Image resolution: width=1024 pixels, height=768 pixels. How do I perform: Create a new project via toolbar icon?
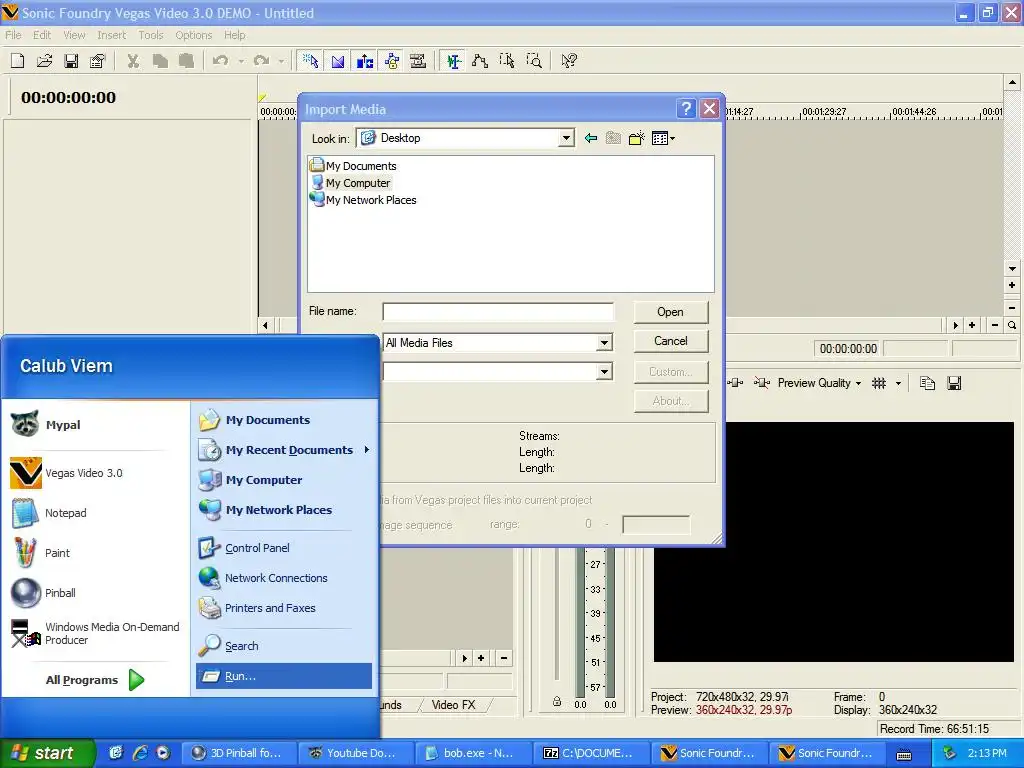tap(18, 61)
